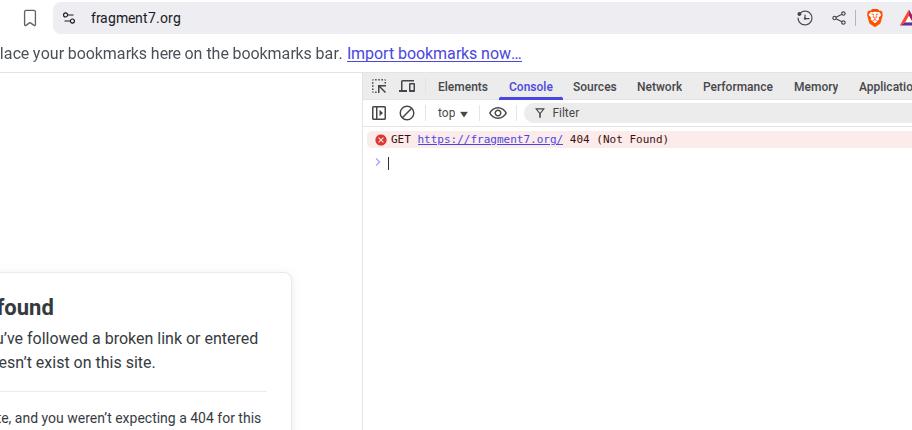Show the console sidebar panel icon

(x=379, y=113)
